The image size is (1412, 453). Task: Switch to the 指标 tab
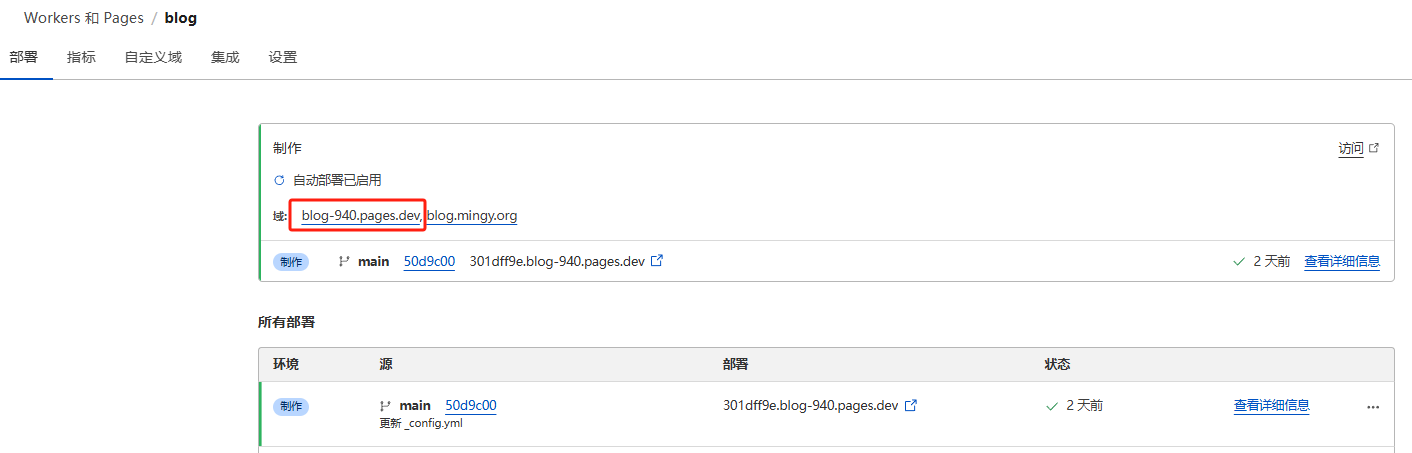[81, 57]
